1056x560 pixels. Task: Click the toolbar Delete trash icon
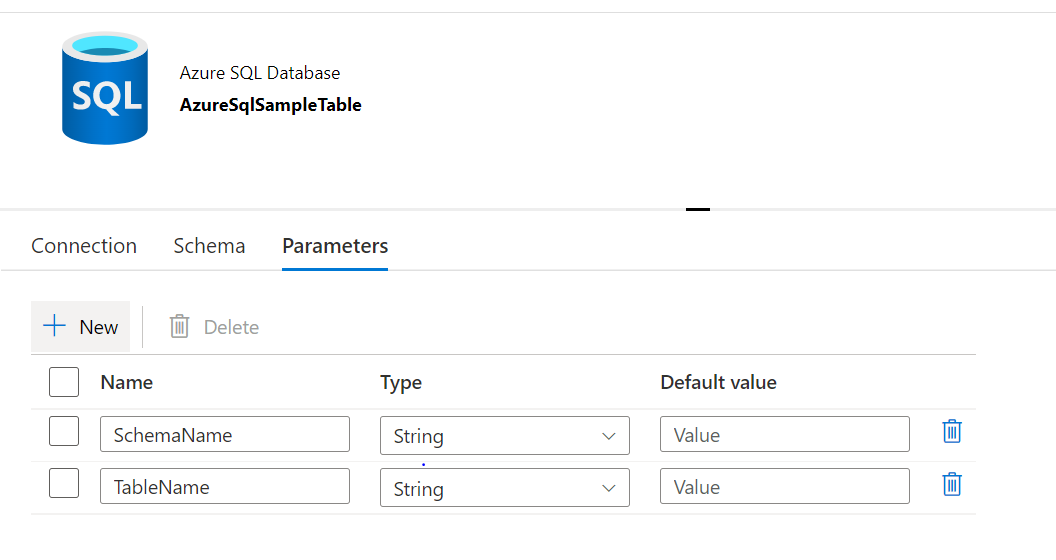(180, 326)
